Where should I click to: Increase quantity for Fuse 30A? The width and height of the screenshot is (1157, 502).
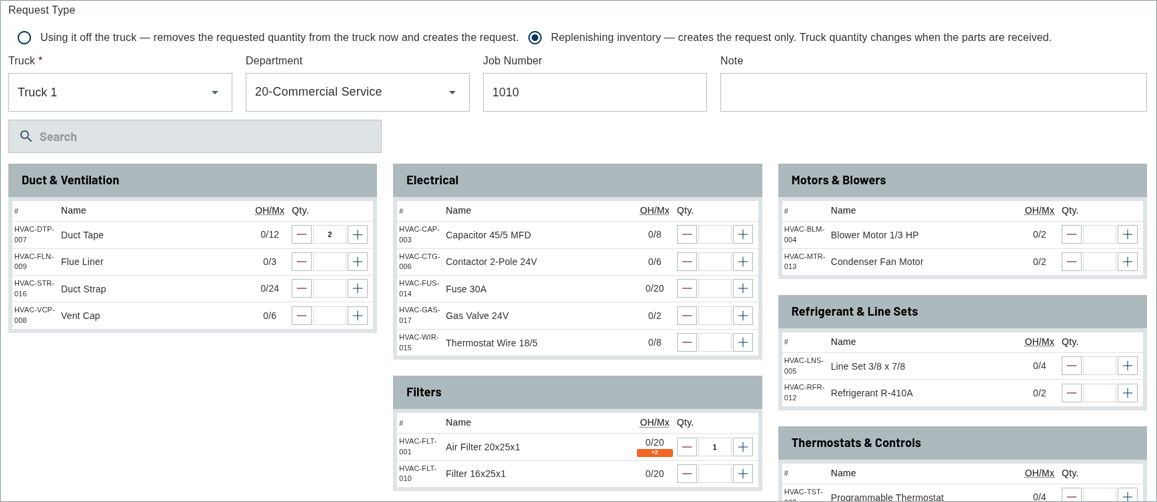(x=743, y=289)
